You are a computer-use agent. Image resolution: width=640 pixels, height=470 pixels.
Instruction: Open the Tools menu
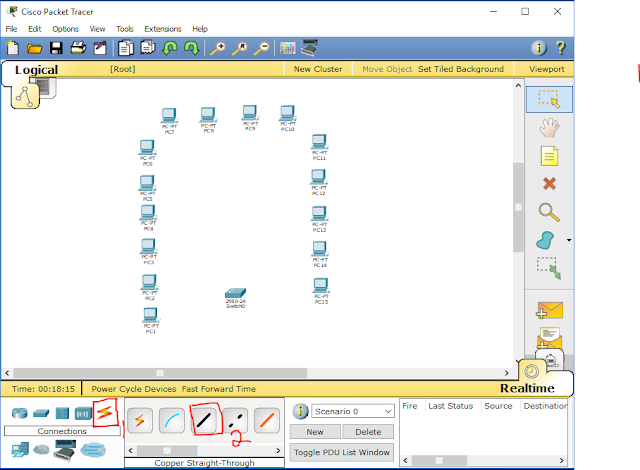click(124, 29)
